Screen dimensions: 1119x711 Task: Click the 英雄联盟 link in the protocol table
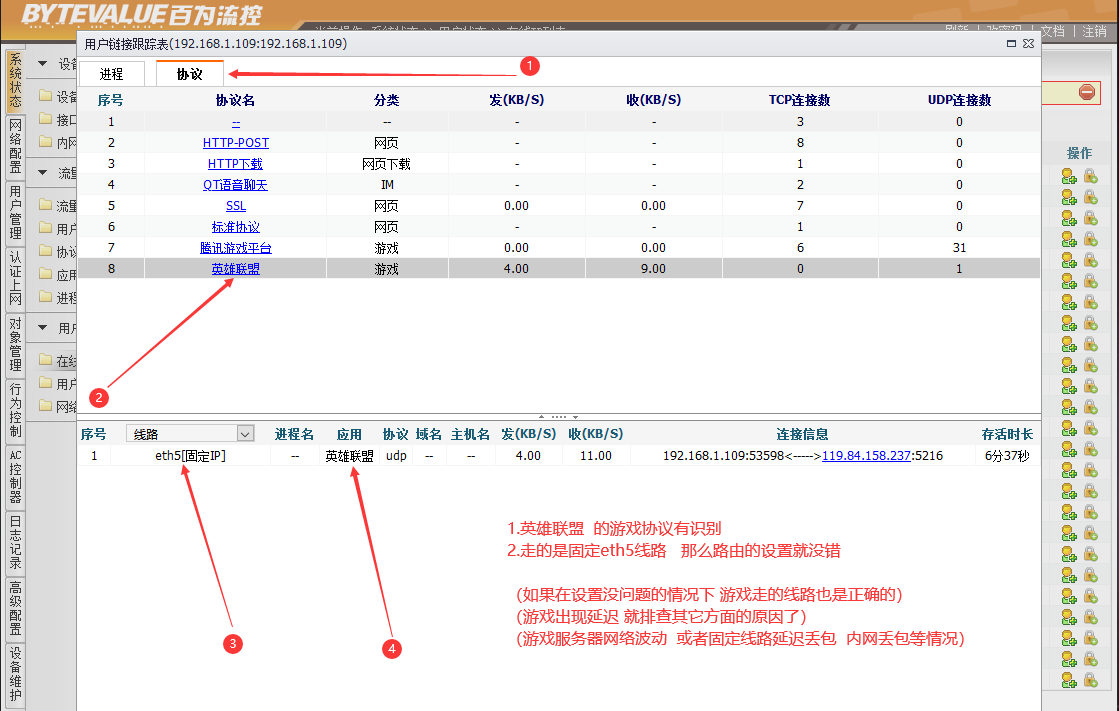[x=236, y=269]
